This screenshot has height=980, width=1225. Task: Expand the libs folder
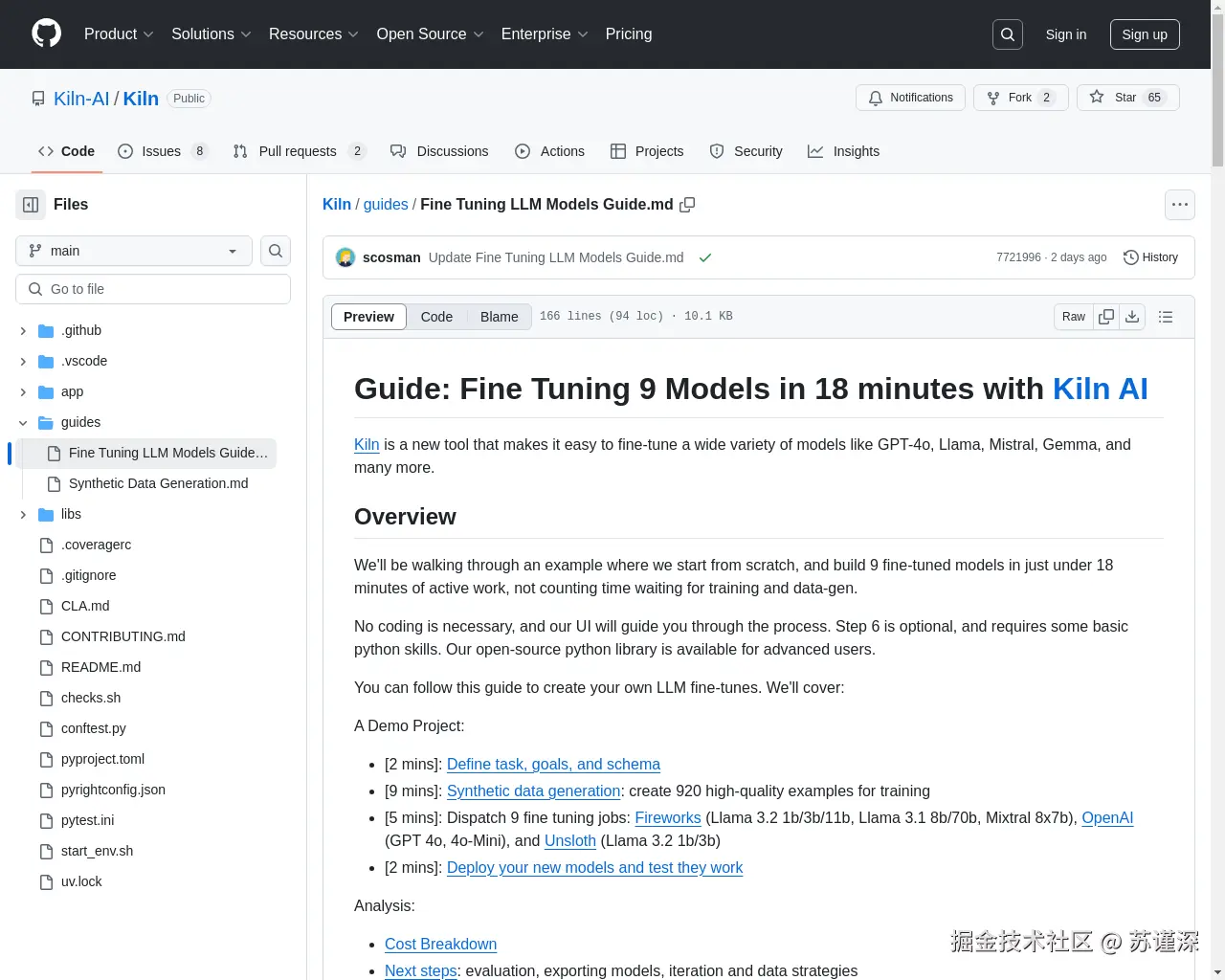[23, 514]
